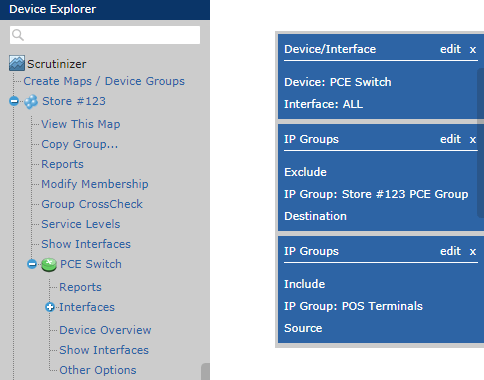Open Show Interfaces under PCE Switch

(x=104, y=350)
